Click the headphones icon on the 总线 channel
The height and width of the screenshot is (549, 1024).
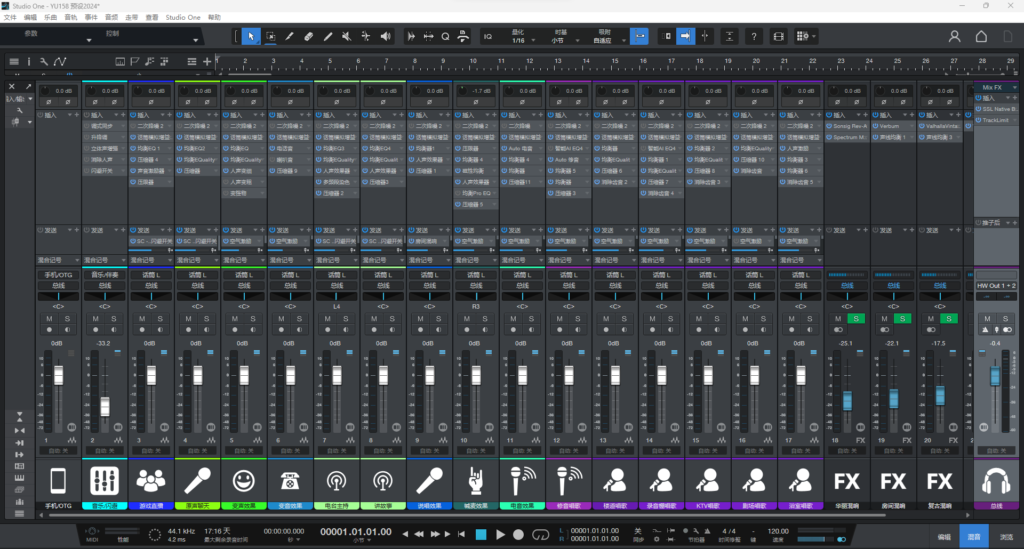994,480
